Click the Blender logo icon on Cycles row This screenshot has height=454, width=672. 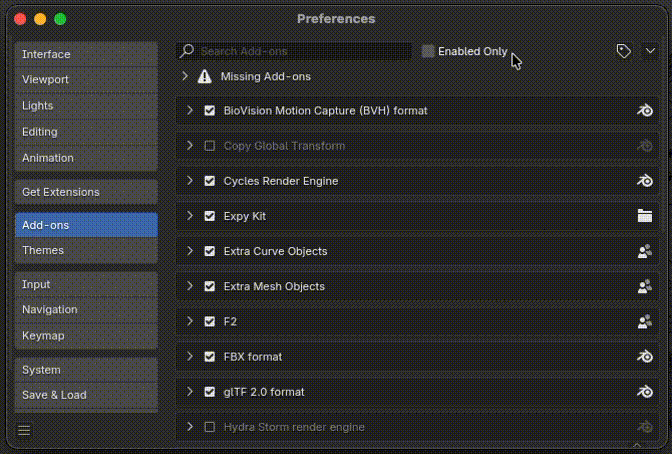tap(645, 181)
